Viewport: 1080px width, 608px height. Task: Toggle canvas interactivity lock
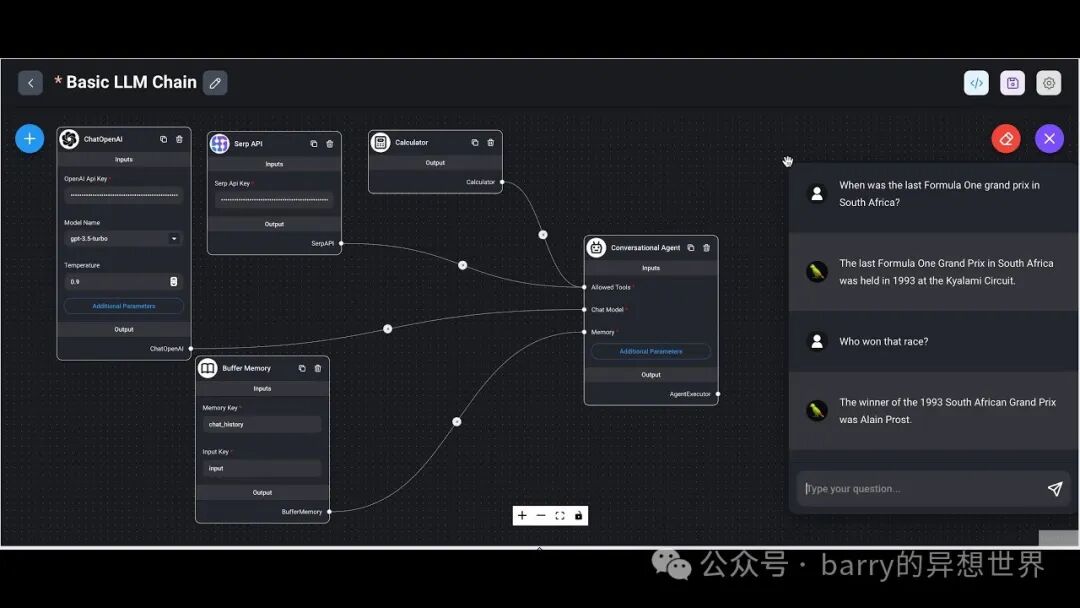click(x=579, y=516)
